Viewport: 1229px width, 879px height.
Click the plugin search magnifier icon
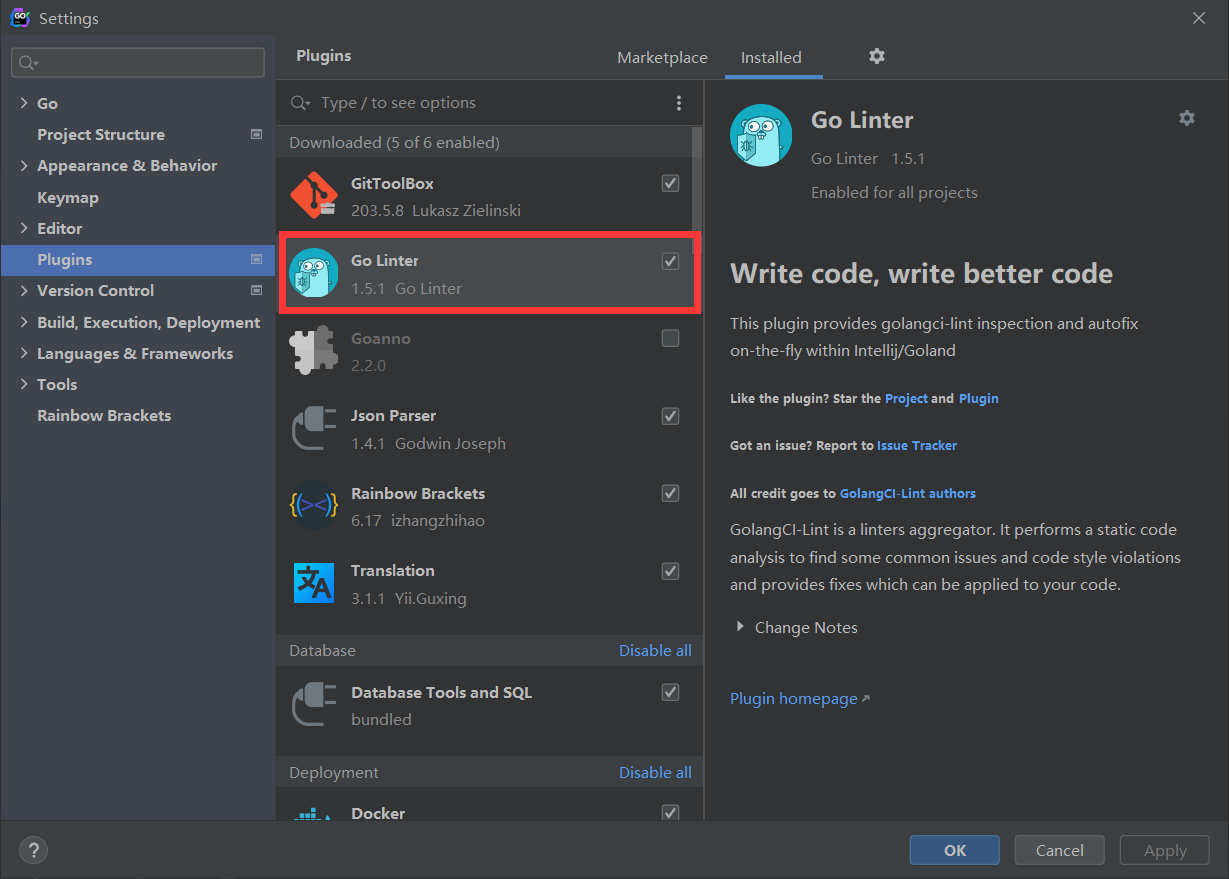click(300, 103)
